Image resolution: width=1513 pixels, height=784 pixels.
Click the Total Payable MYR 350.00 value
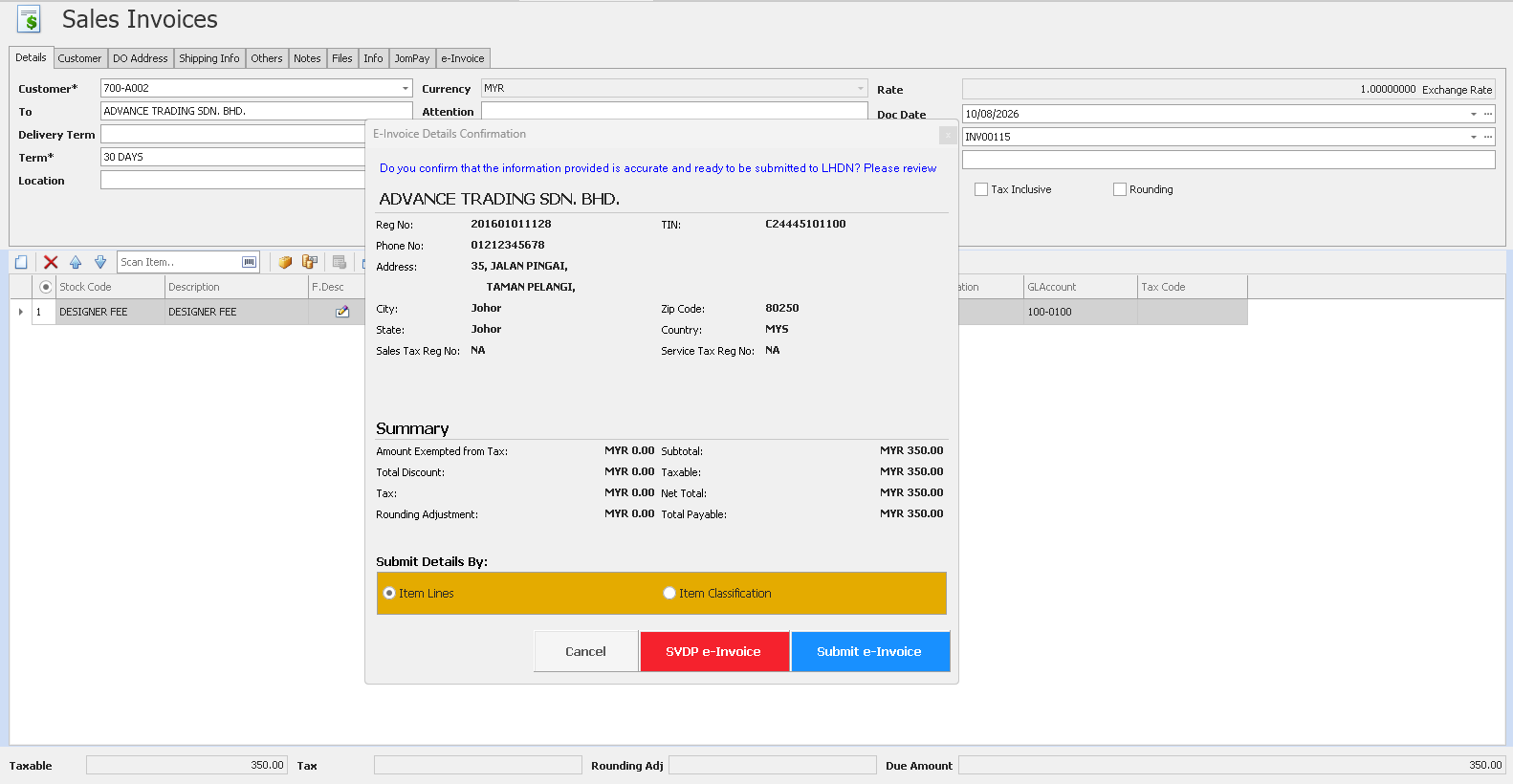click(911, 513)
